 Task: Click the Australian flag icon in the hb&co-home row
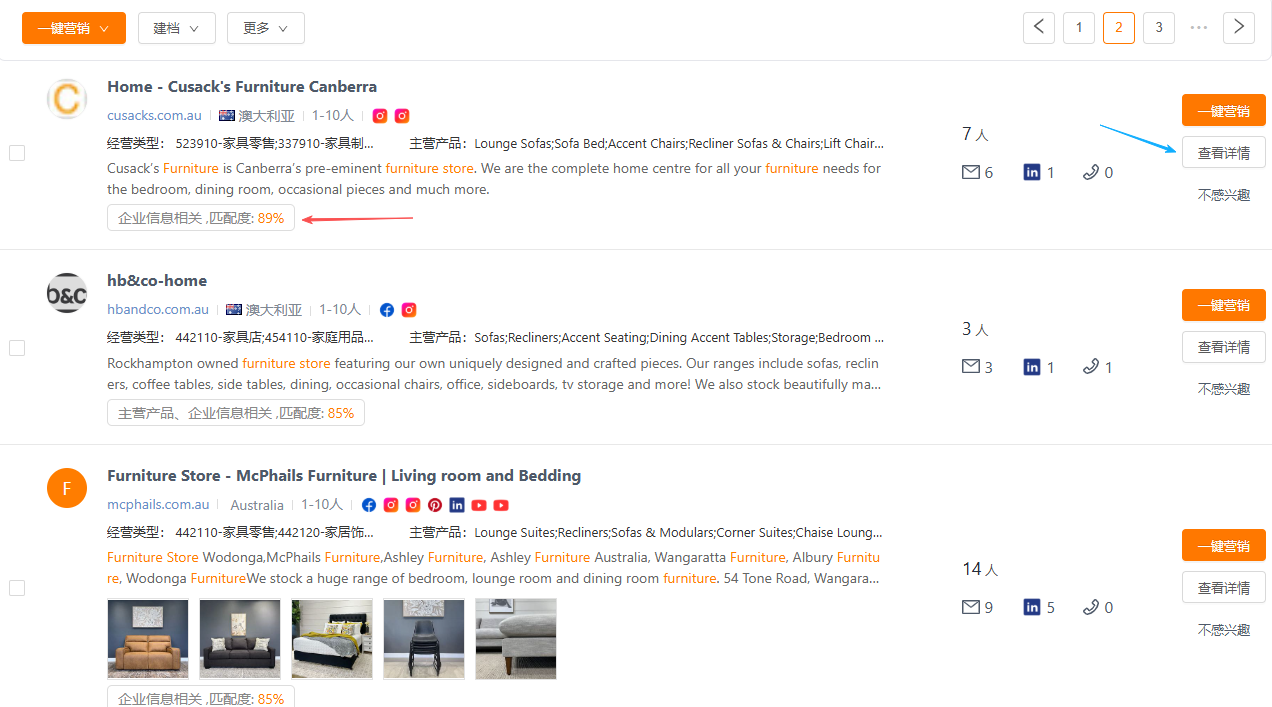[x=234, y=310]
